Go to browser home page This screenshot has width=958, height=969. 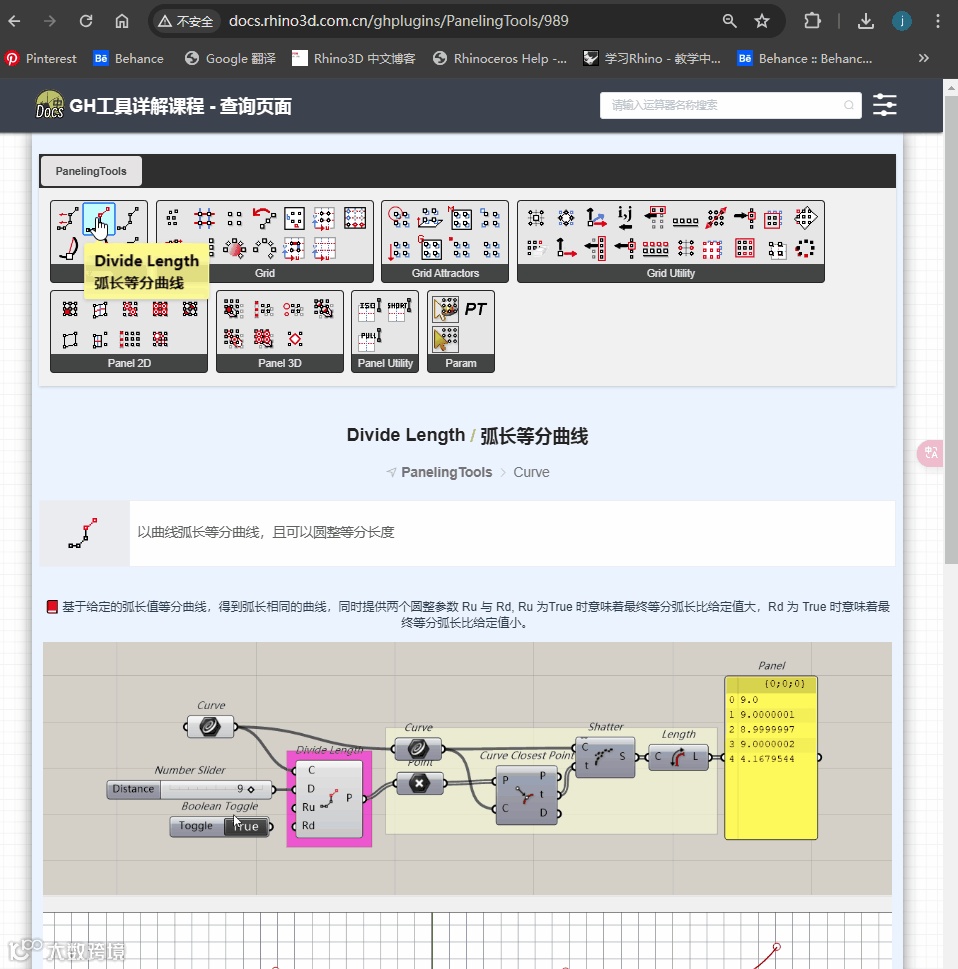point(122,21)
